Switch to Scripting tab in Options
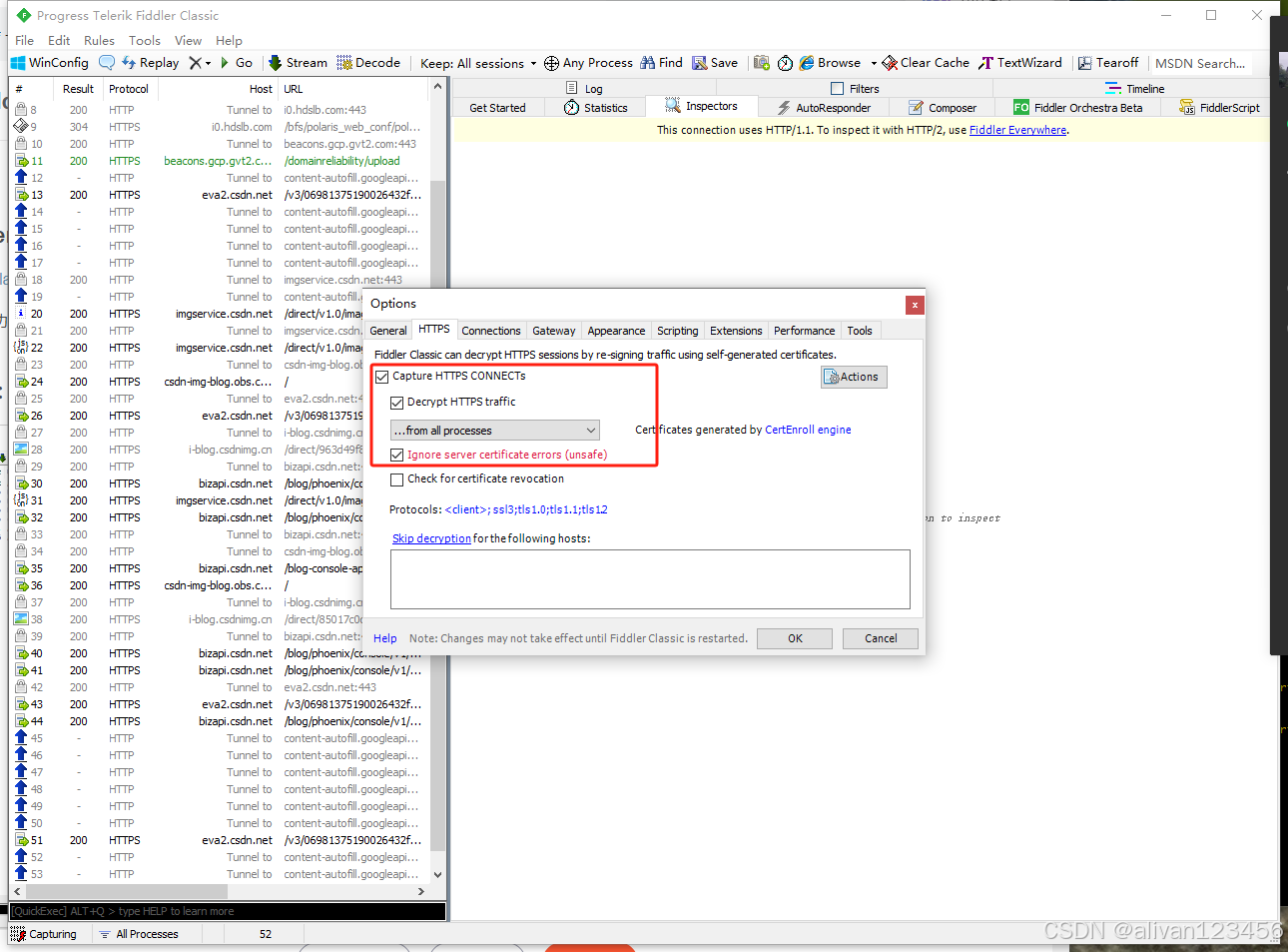 click(x=678, y=331)
